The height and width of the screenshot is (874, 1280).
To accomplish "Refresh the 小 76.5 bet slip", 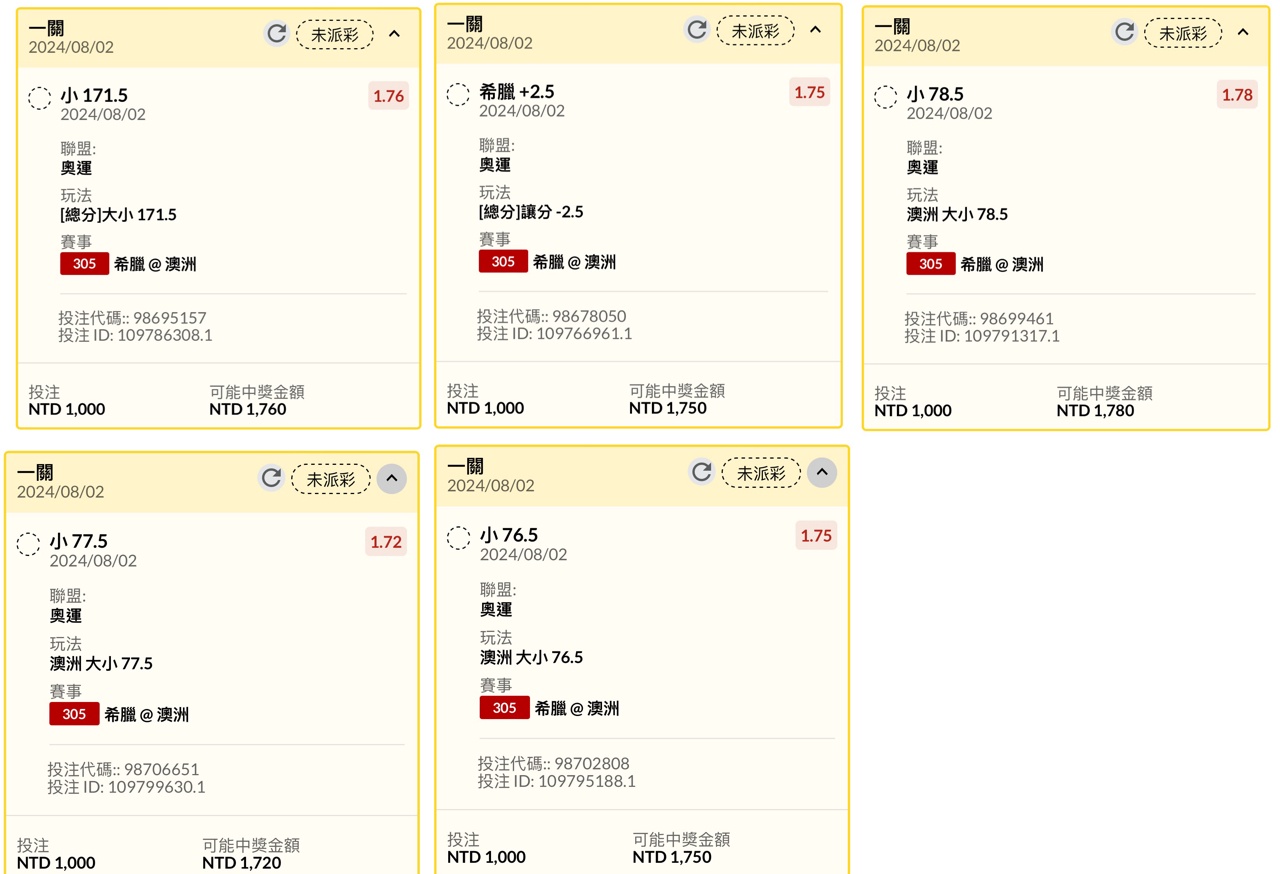I will [x=702, y=472].
